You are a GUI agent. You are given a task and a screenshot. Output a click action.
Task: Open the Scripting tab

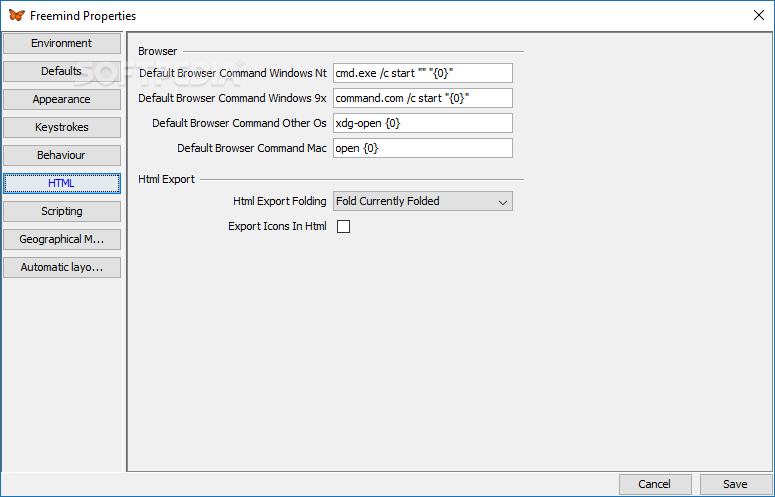tap(62, 211)
